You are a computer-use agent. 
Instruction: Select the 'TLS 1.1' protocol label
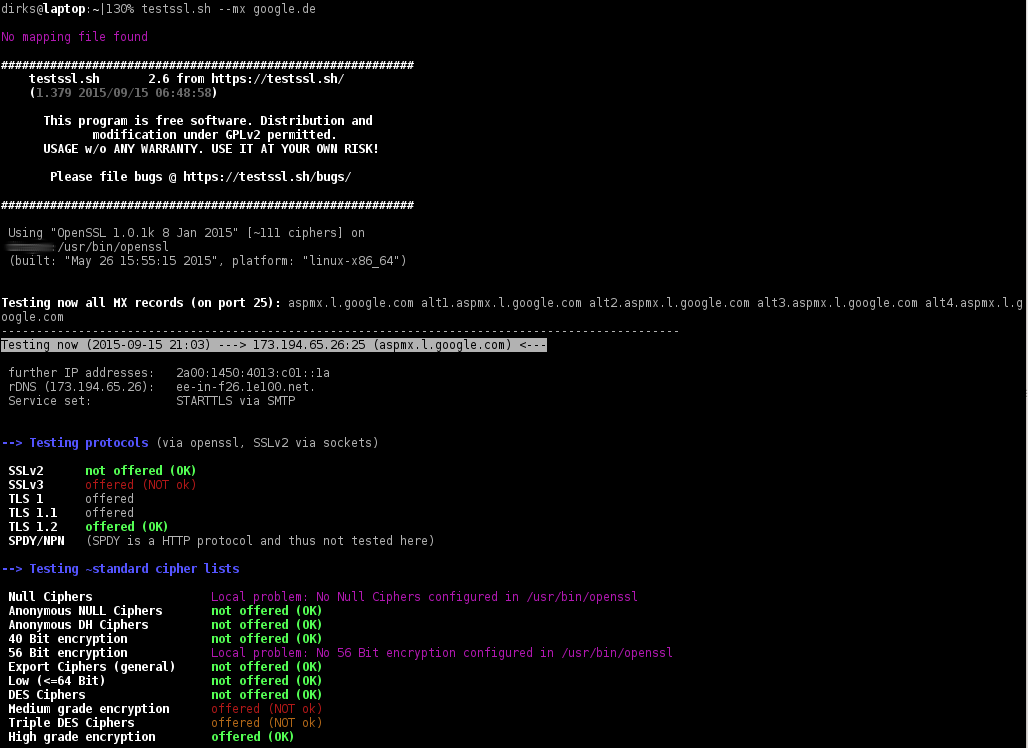tap(33, 513)
